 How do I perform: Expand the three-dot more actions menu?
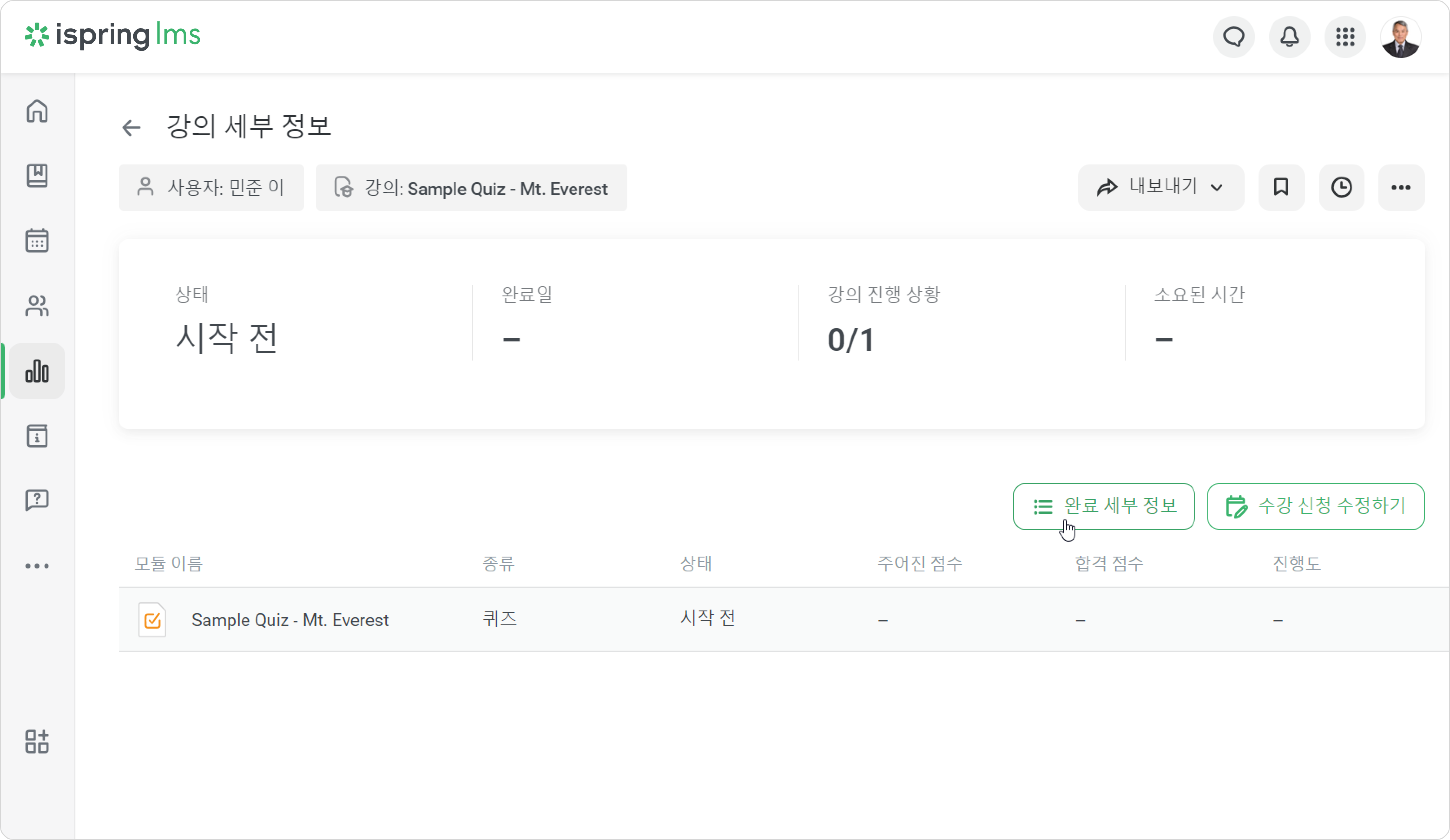point(1401,187)
